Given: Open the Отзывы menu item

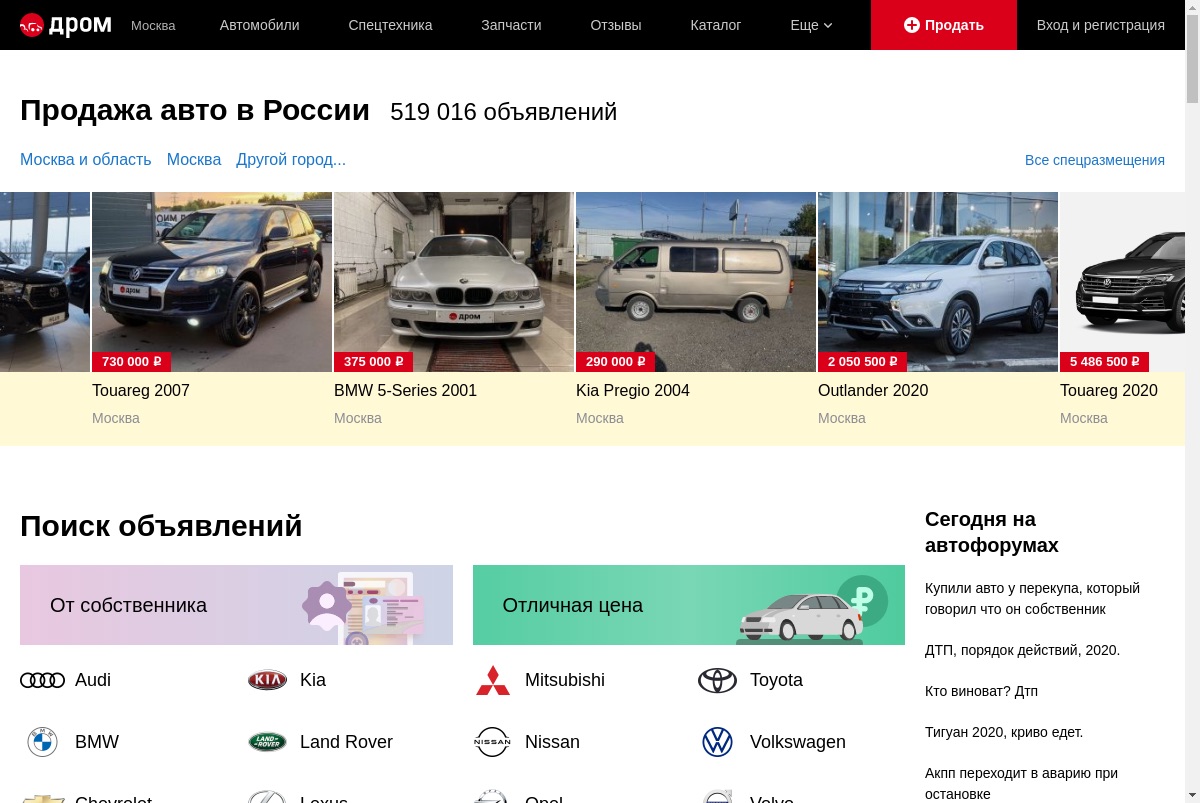Looking at the screenshot, I should coord(616,25).
